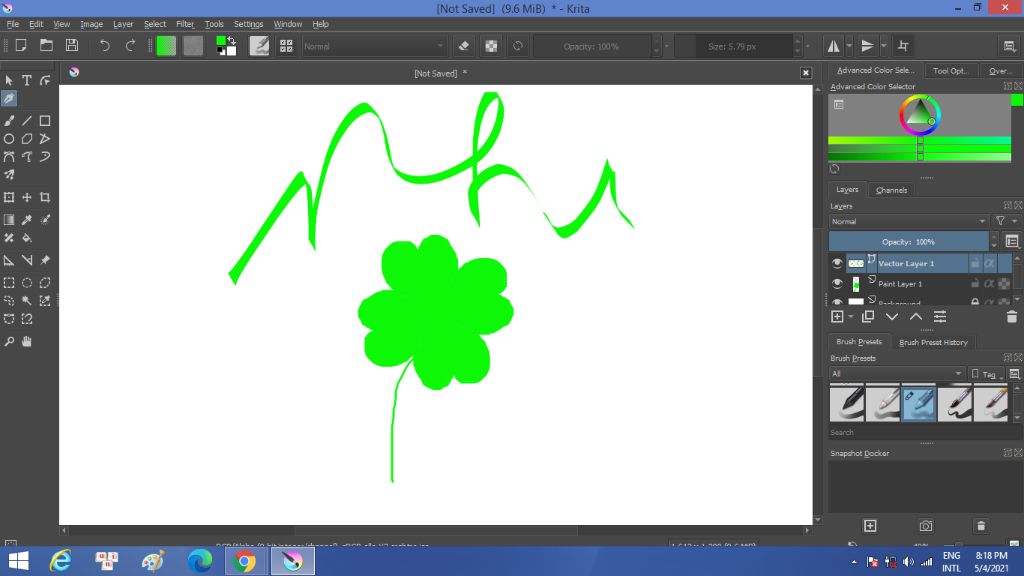Image resolution: width=1024 pixels, height=576 pixels.
Task: Open an existing document from toolbar
Action: coord(46,46)
